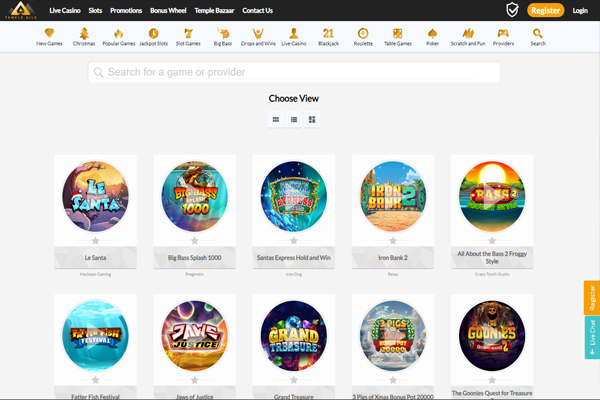Switch to mosaic view layout

pyautogui.click(x=312, y=119)
